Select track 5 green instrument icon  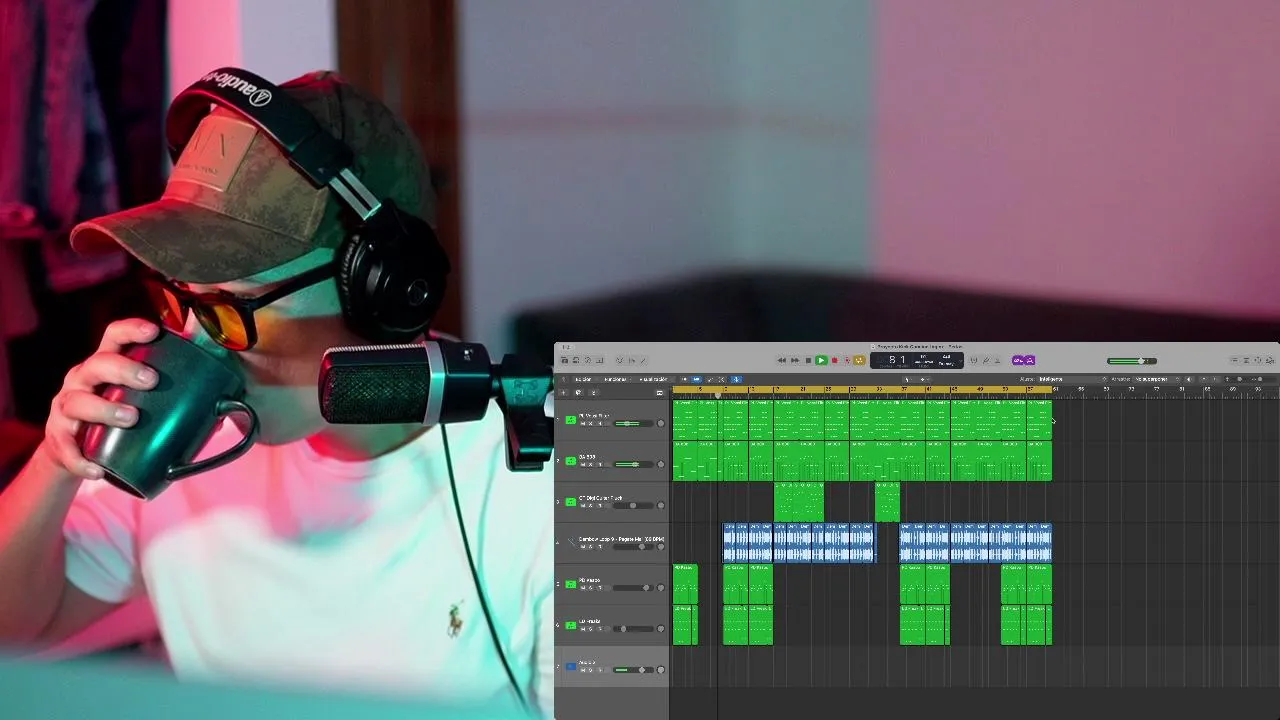point(571,584)
